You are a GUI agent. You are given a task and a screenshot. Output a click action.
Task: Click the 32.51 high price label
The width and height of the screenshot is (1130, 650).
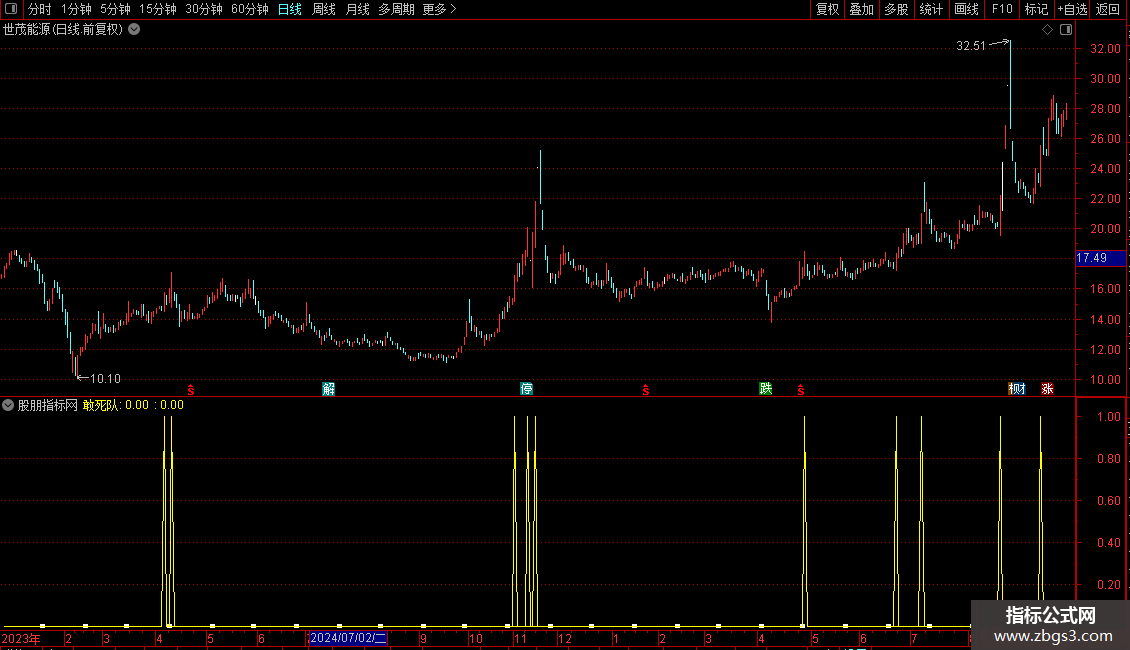pyautogui.click(x=971, y=46)
